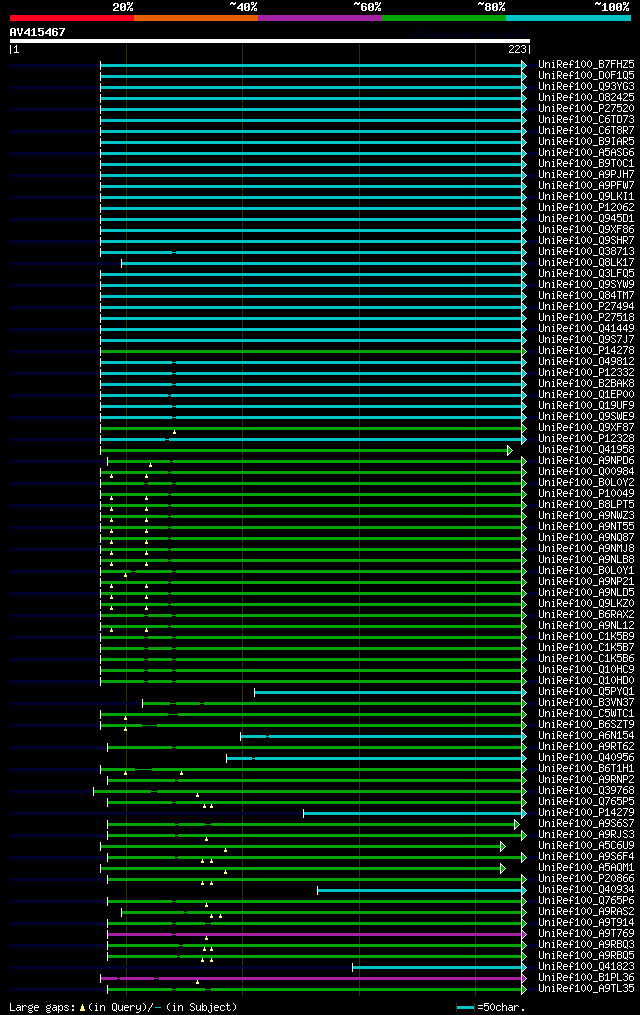The width and height of the screenshot is (640, 1015).
Task: Select the UniRef100_Q41823 label
Action: point(586,967)
